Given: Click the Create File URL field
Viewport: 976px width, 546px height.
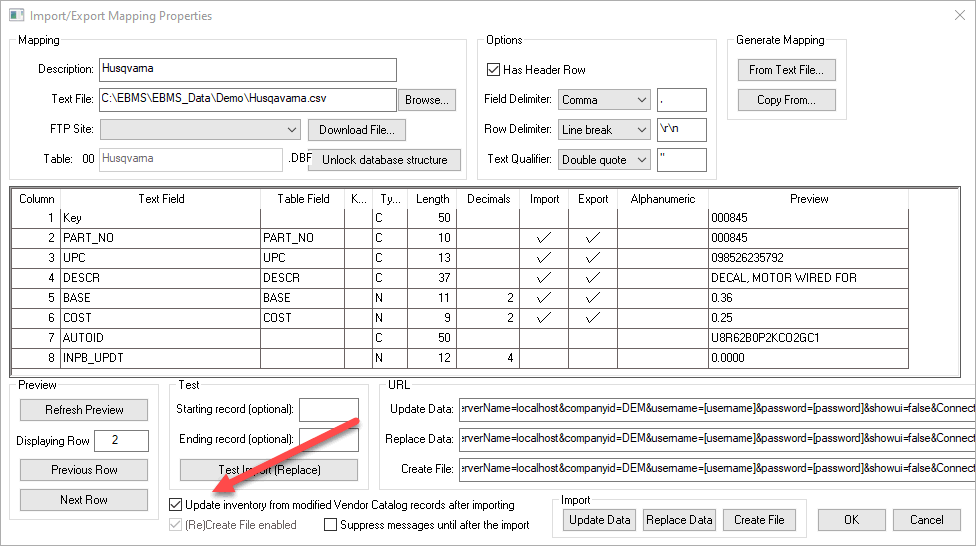Looking at the screenshot, I should coord(717,468).
